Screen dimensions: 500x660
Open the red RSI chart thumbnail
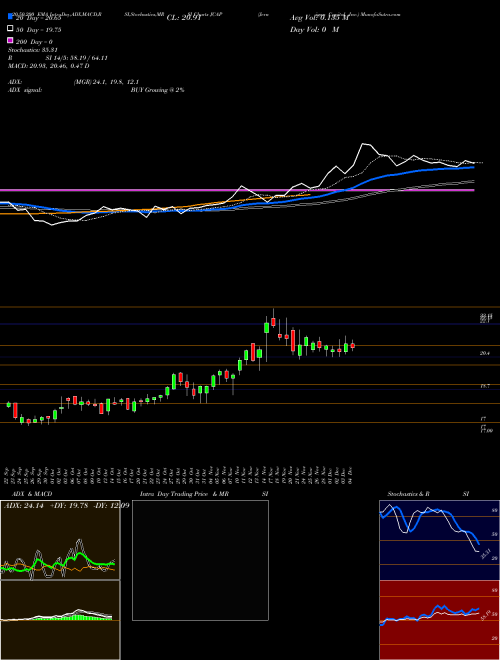click(439, 620)
